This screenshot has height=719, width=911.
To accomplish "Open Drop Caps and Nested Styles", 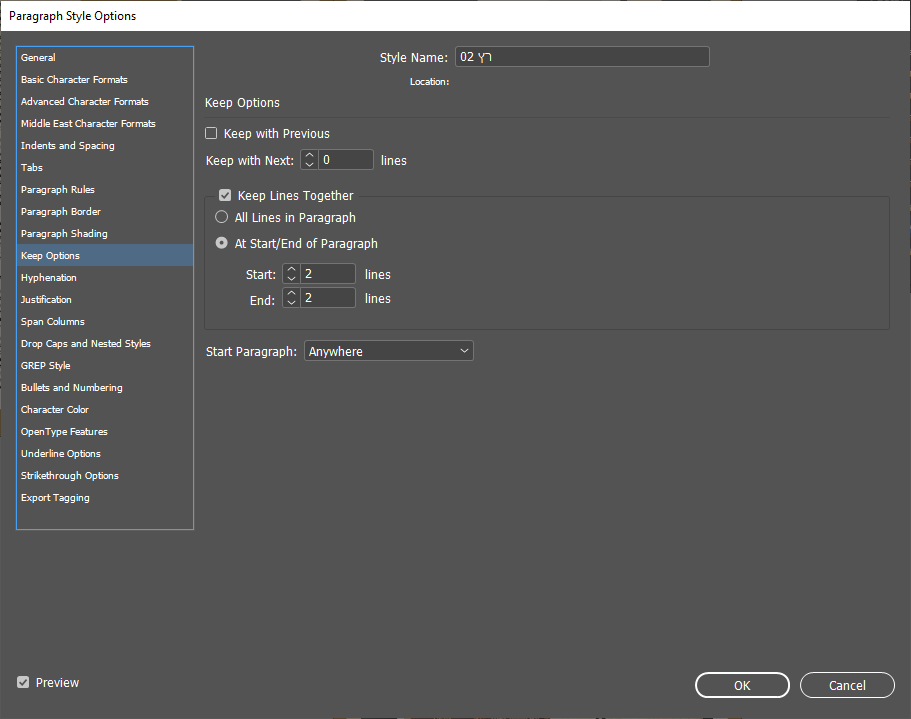I will [105, 344].
